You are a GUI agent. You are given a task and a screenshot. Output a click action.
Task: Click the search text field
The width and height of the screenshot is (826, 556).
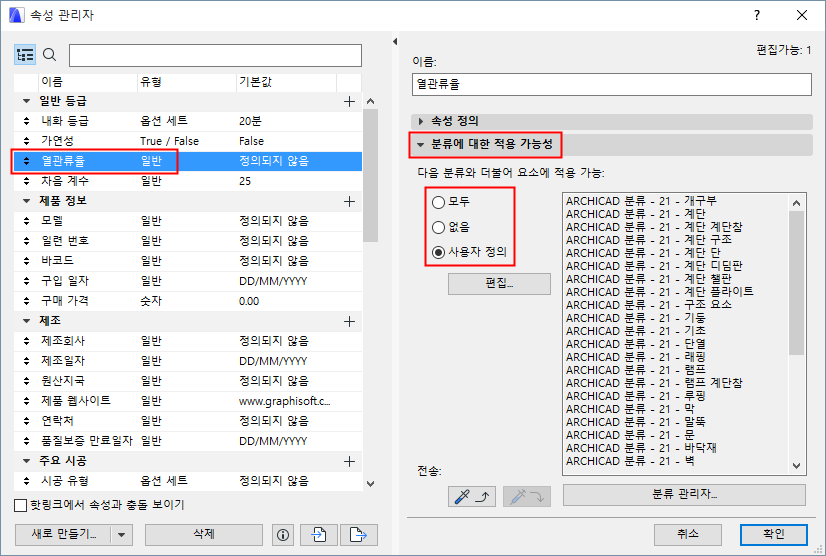pyautogui.click(x=215, y=55)
